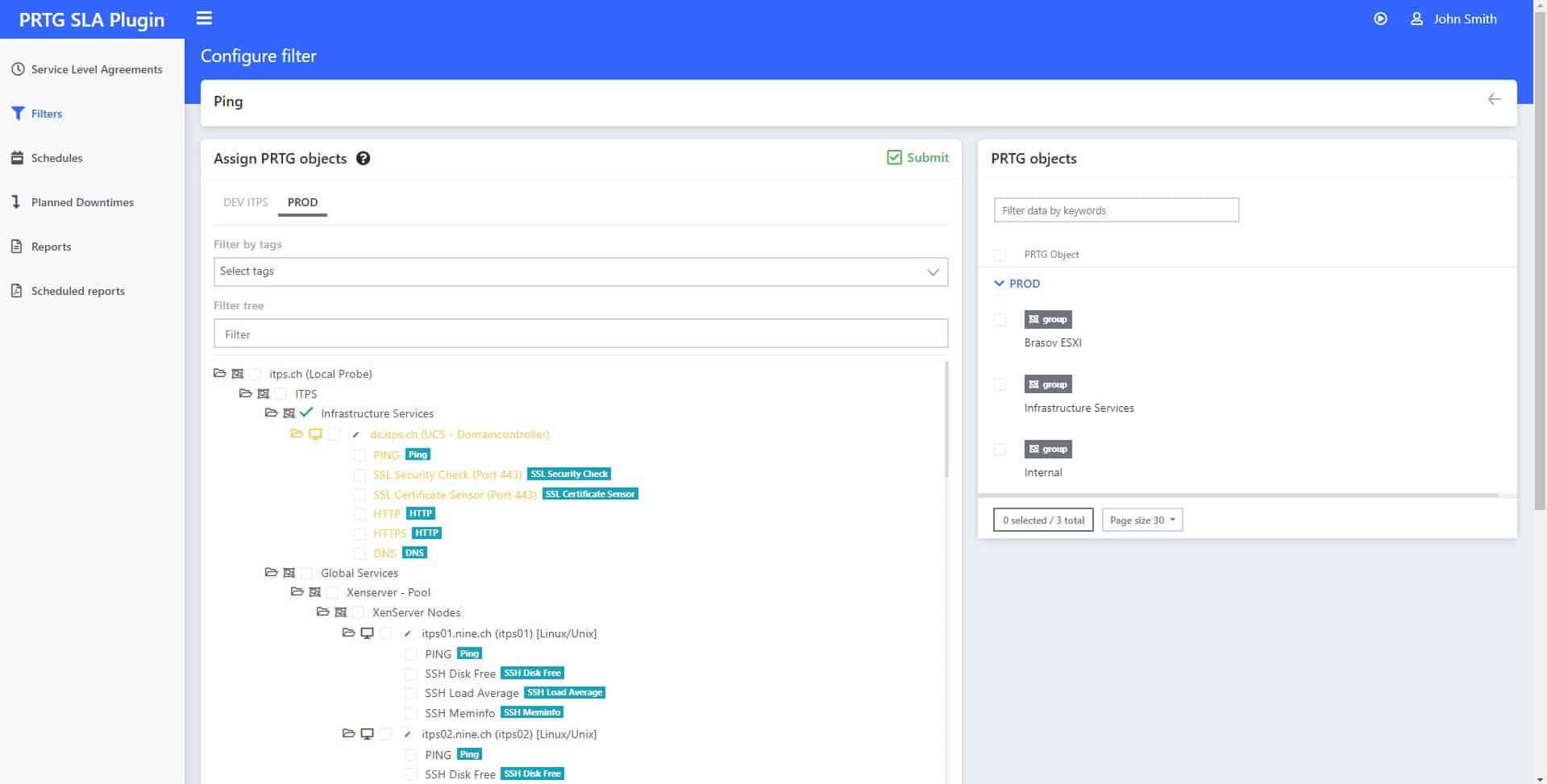Click the pencil icon beside dc.itps.ch
Viewport: 1547px width, 784px height.
point(356,434)
